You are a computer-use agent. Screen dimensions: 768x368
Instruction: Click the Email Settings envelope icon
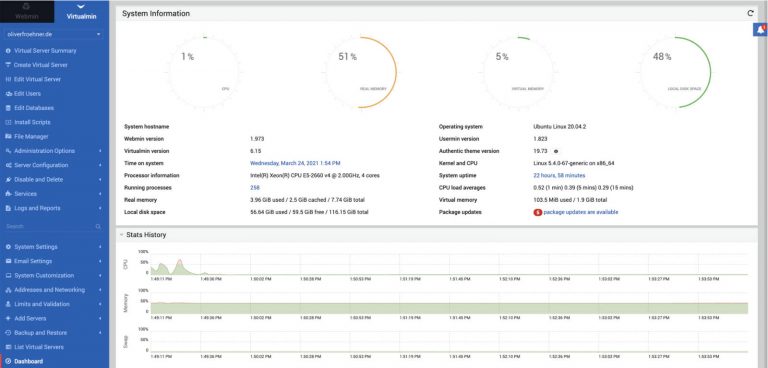pyautogui.click(x=8, y=261)
